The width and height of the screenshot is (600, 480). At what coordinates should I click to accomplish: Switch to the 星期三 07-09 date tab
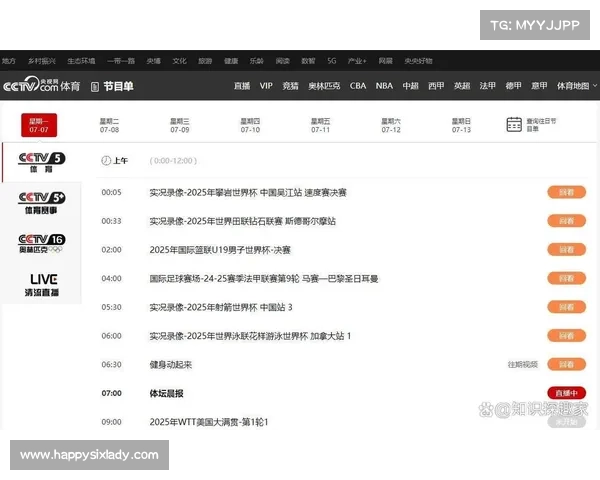(180, 126)
